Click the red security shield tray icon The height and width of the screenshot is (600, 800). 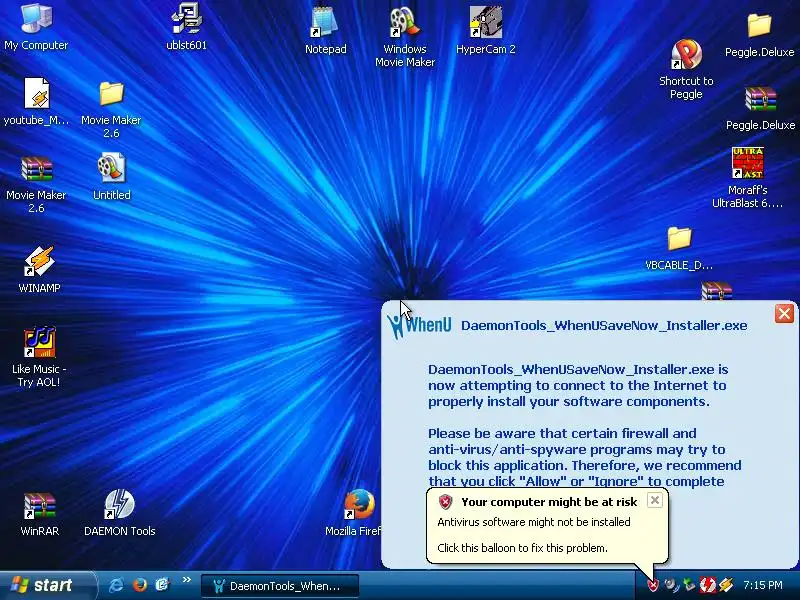pyautogui.click(x=653, y=585)
